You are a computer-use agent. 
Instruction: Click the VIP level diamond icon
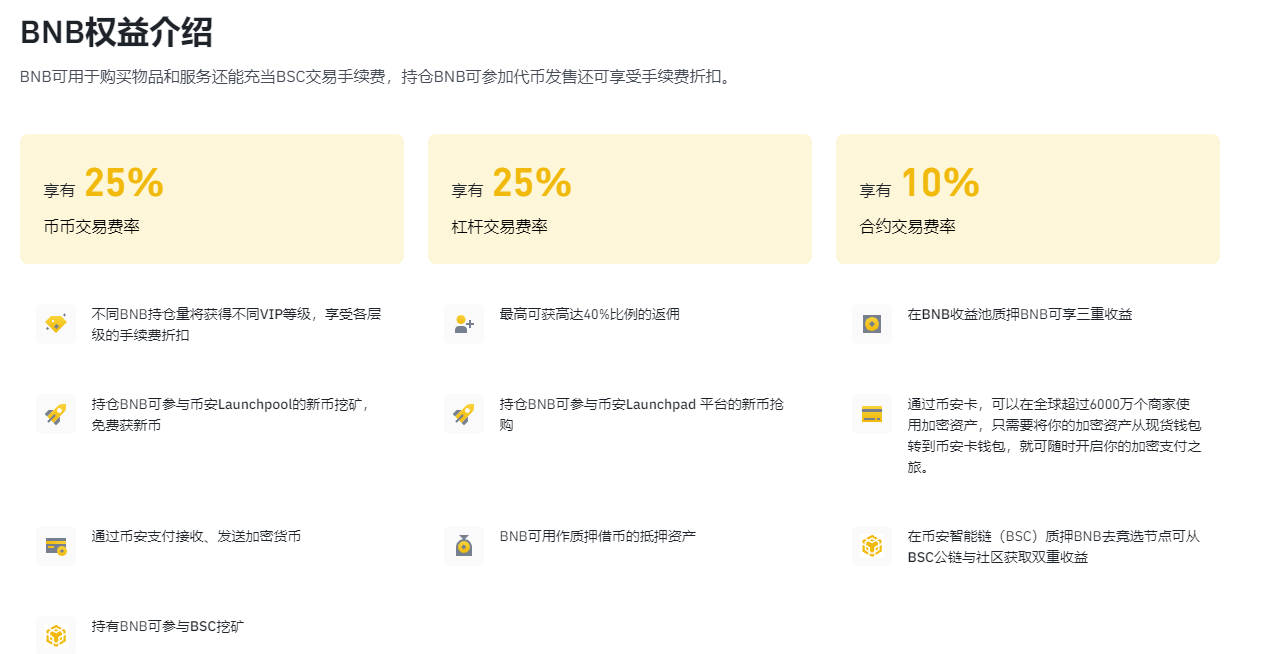pyautogui.click(x=56, y=324)
